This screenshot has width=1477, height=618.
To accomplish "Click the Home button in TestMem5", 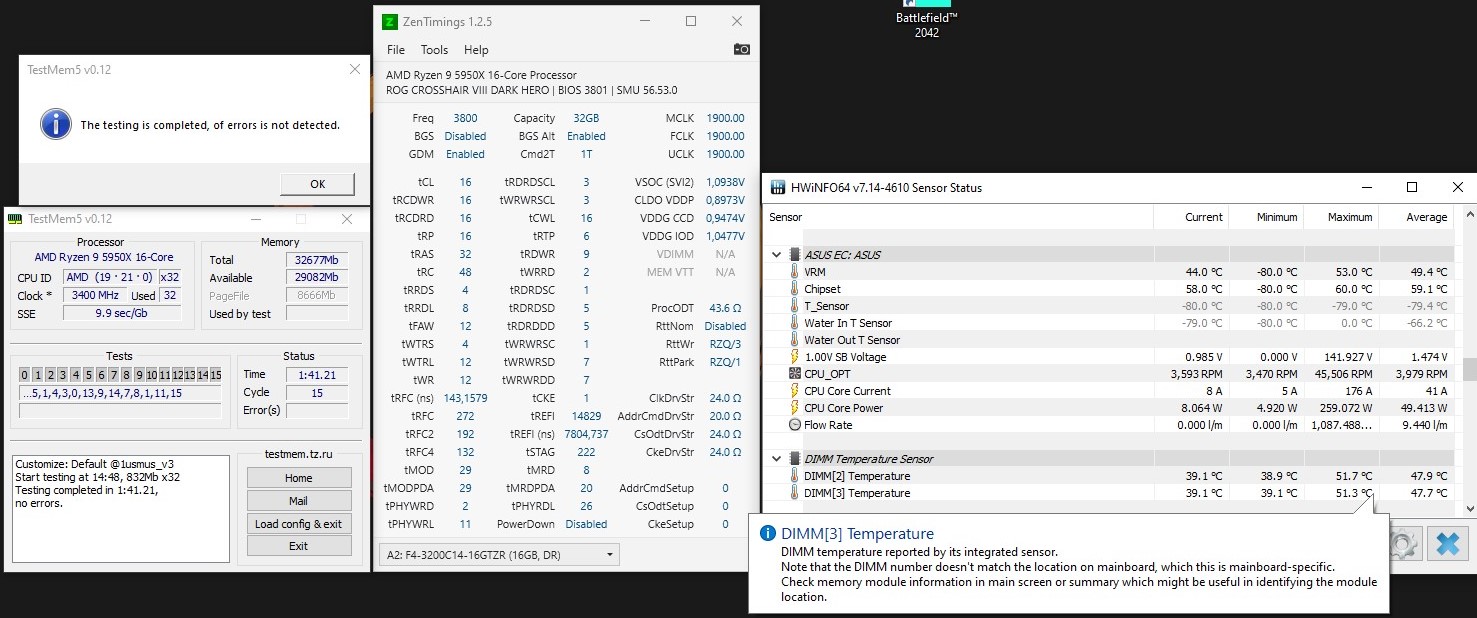I will [x=299, y=478].
